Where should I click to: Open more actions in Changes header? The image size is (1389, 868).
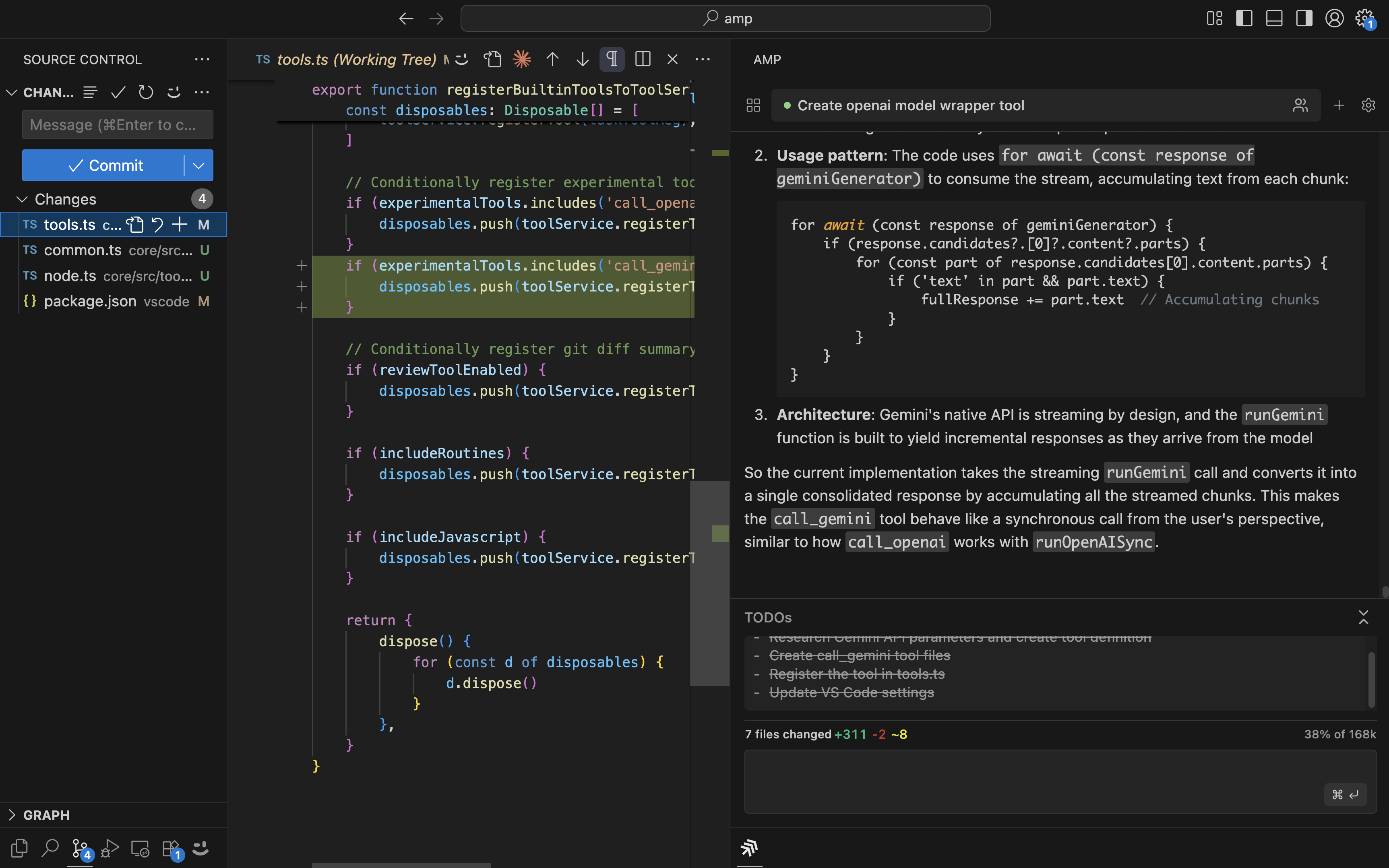click(x=201, y=92)
